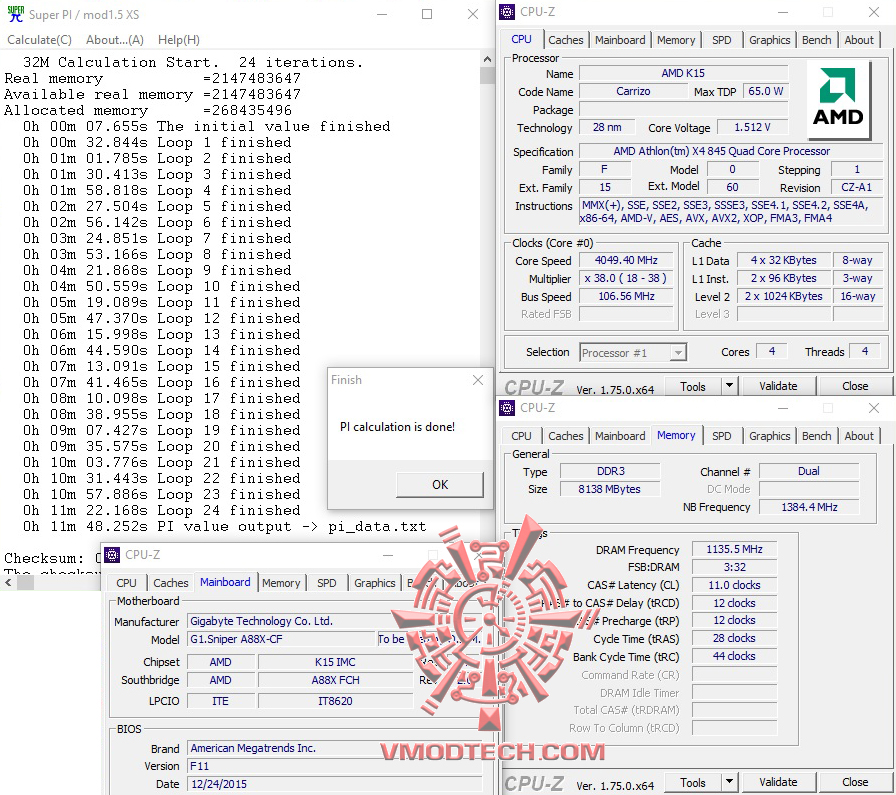Open the Bench tab in top CPU-Z window
The image size is (896, 795).
click(x=817, y=40)
